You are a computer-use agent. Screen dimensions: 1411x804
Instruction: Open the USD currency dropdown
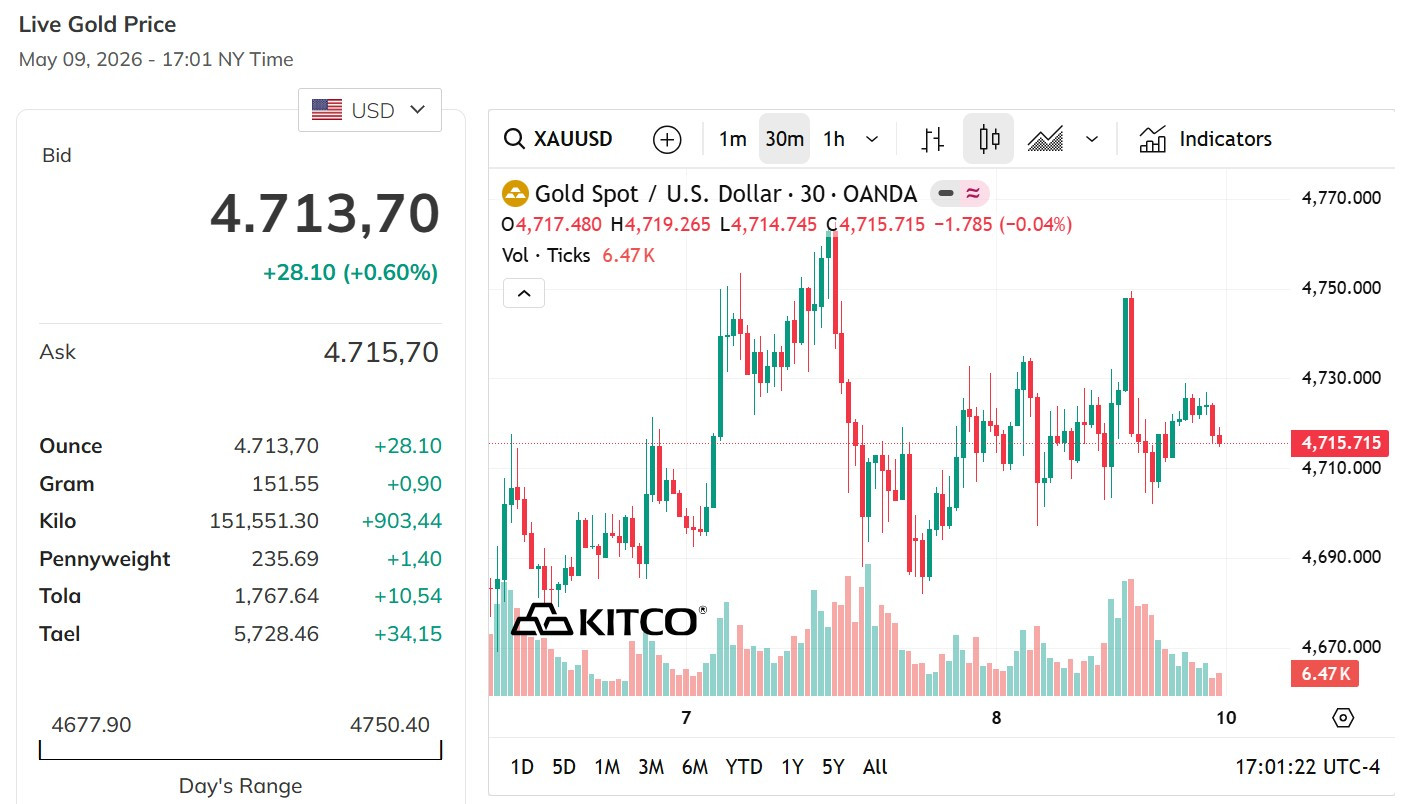pos(370,110)
